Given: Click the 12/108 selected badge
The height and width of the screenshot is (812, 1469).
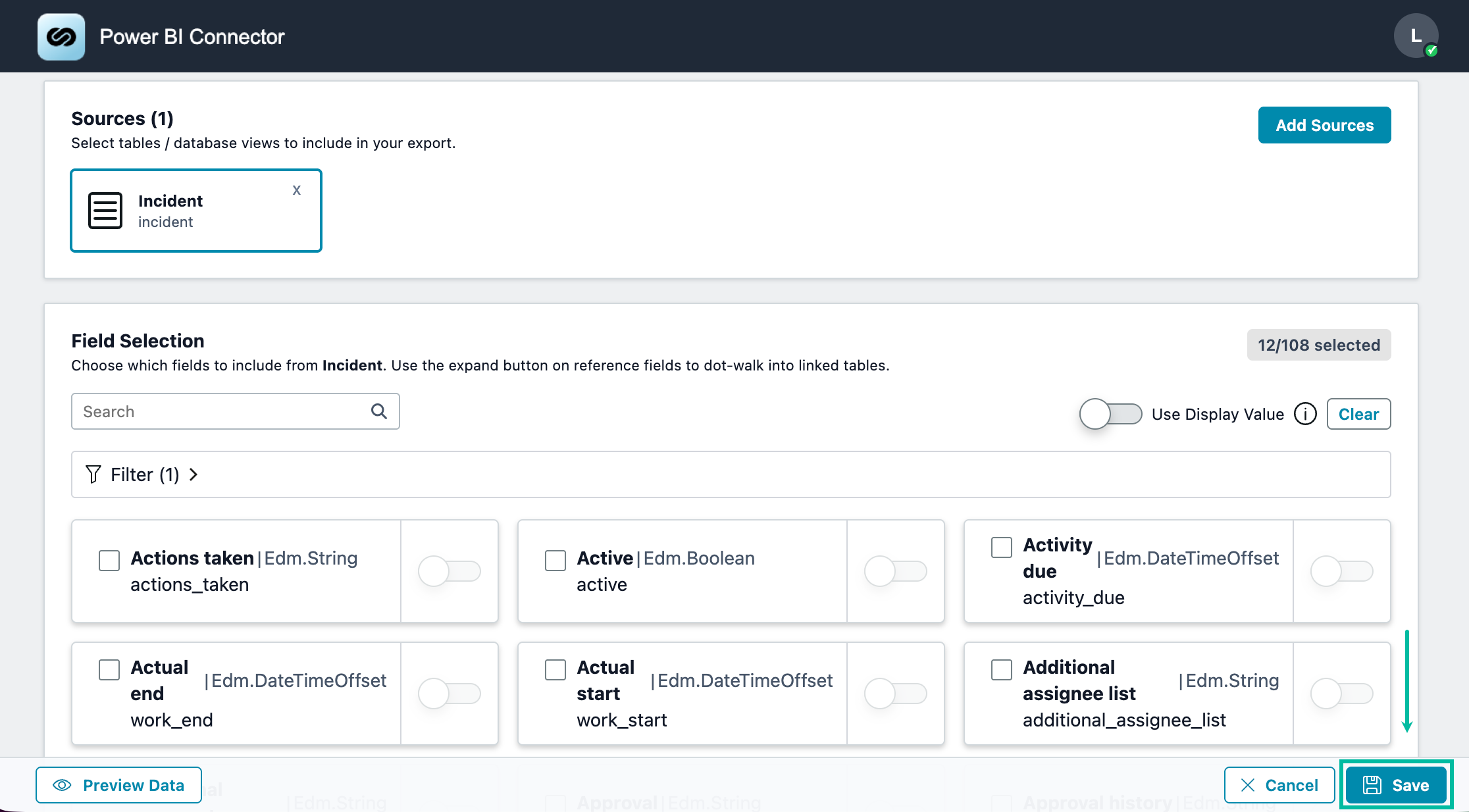Looking at the screenshot, I should coord(1319,345).
